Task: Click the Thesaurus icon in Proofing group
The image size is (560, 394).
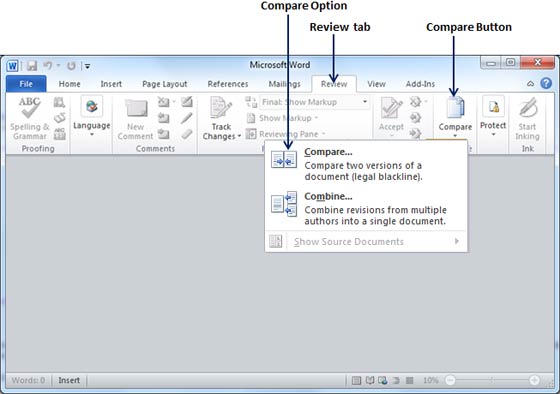Action: click(x=60, y=118)
